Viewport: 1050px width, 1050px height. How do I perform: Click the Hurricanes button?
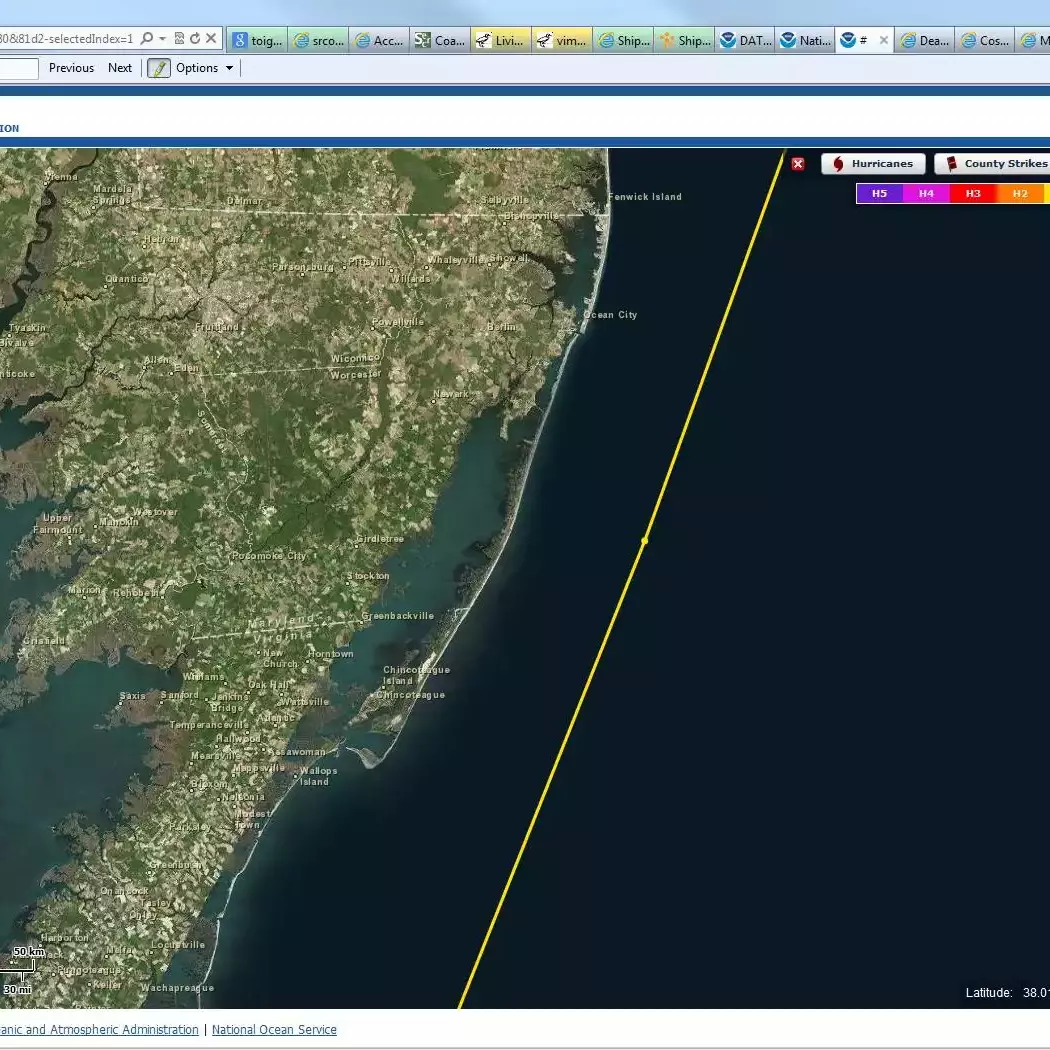click(x=873, y=164)
